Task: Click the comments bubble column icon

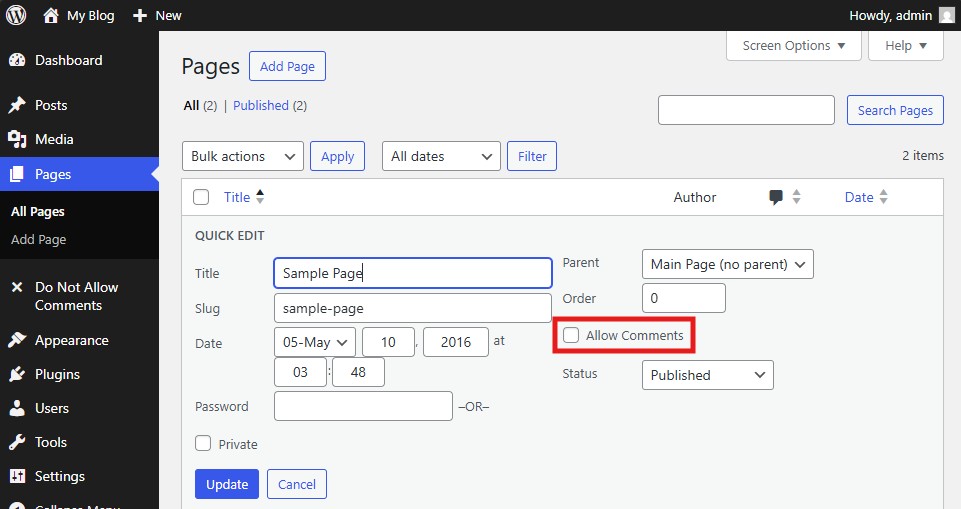Action: click(776, 197)
